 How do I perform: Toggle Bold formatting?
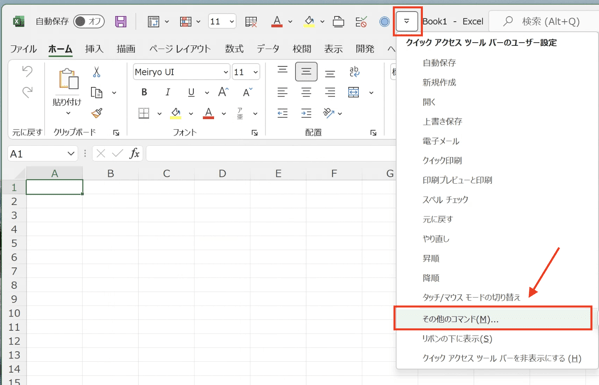[x=144, y=92]
